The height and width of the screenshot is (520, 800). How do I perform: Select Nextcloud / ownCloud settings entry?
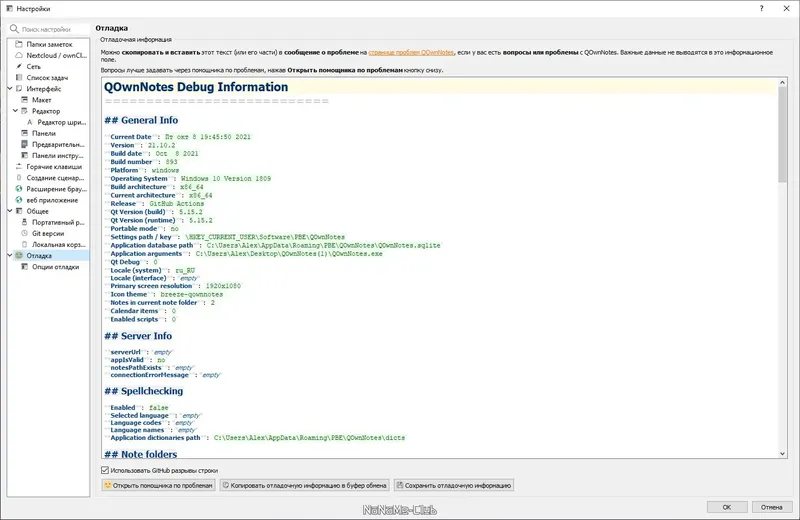[57, 55]
